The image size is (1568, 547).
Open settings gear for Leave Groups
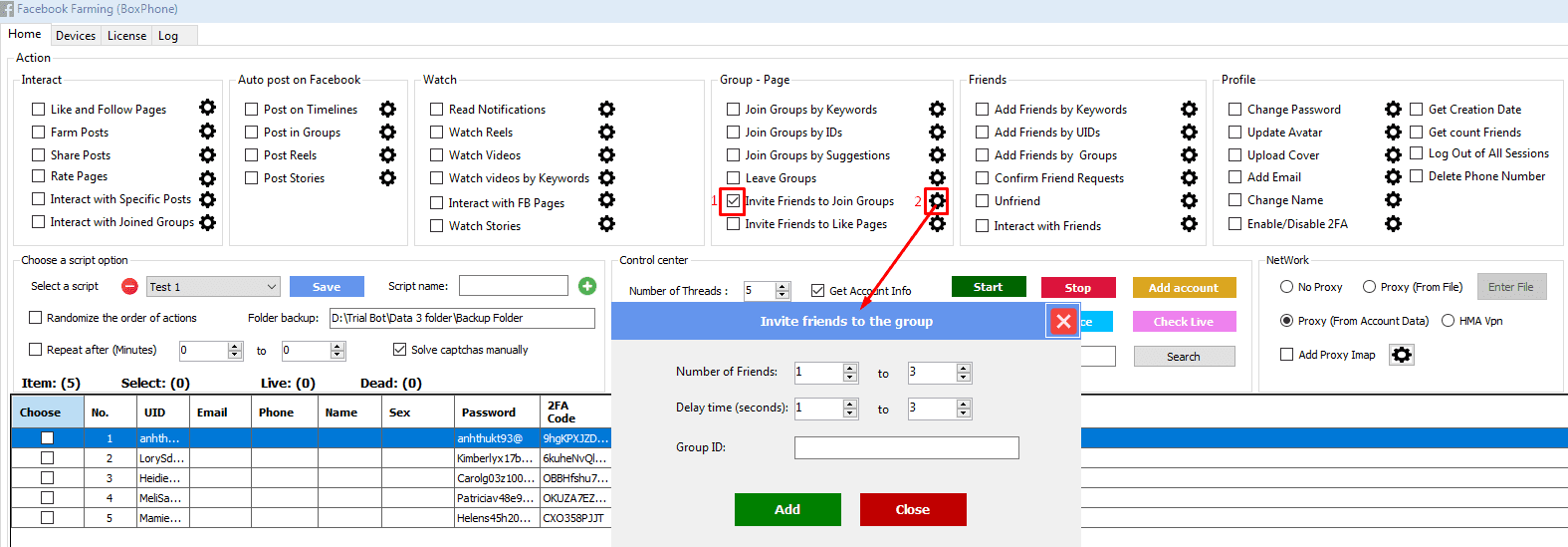(x=937, y=177)
